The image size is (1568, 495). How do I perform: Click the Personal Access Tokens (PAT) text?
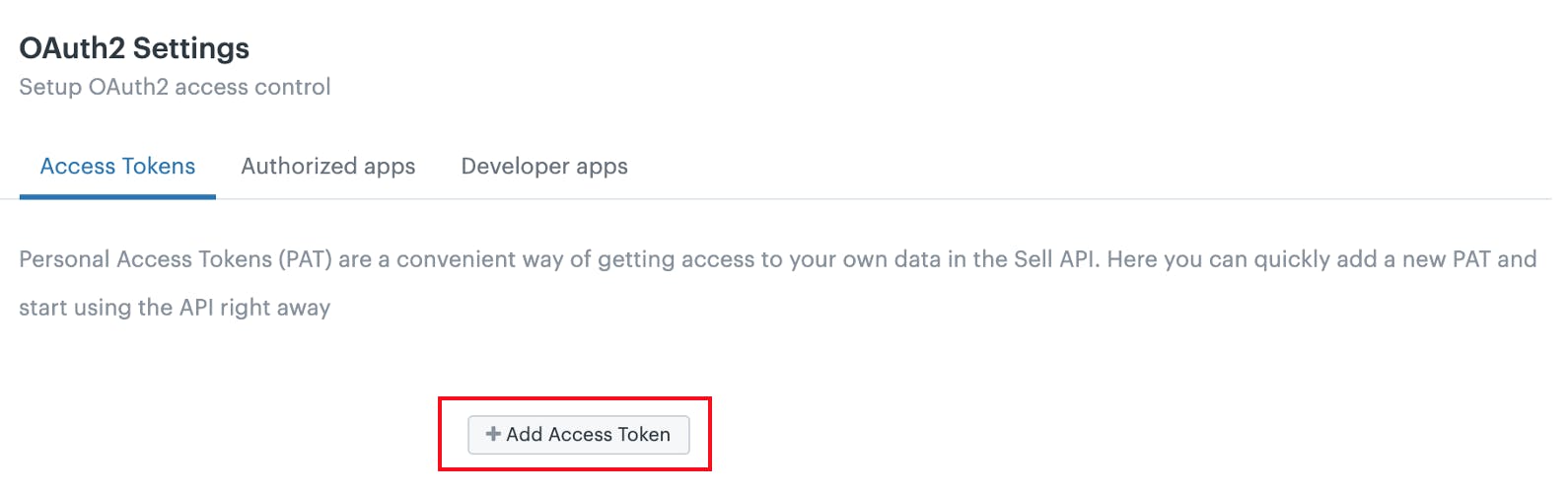coord(176,259)
